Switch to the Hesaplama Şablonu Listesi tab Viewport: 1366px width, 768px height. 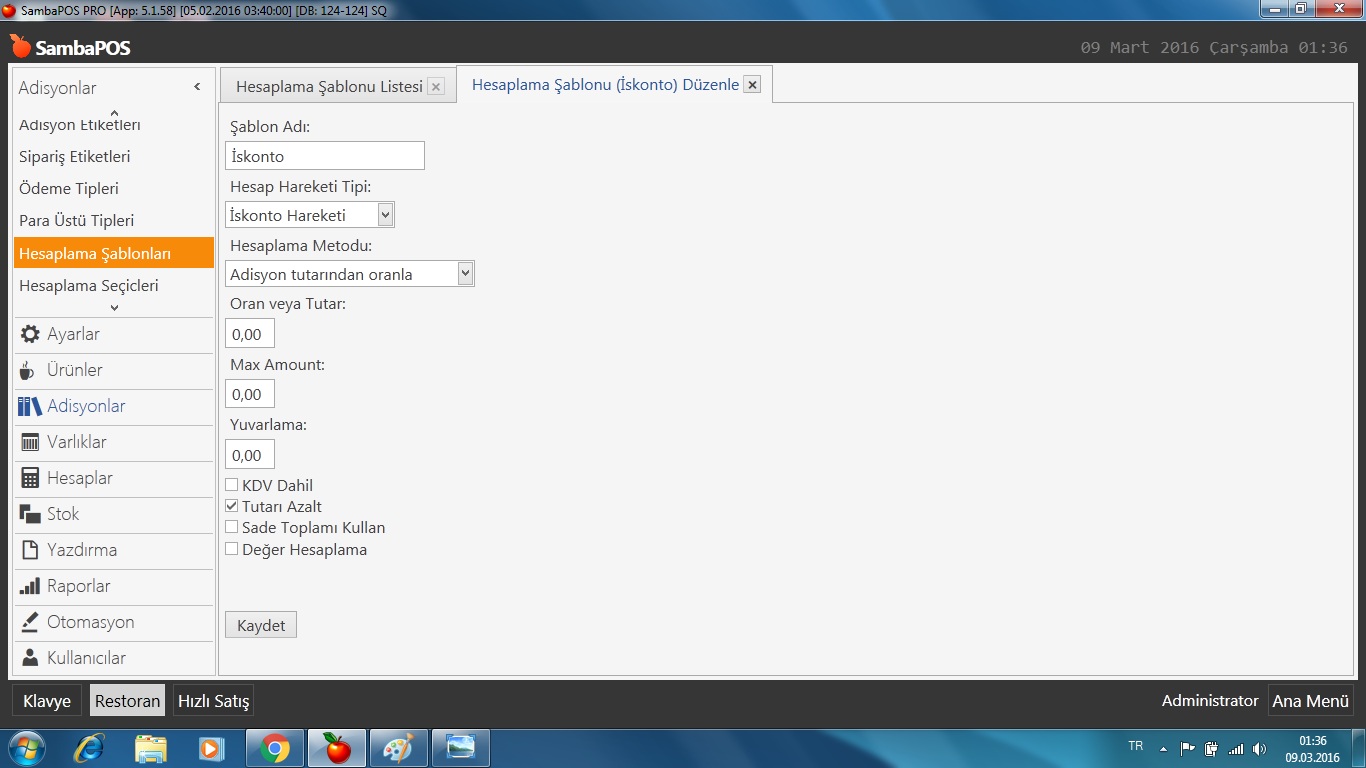pos(329,87)
